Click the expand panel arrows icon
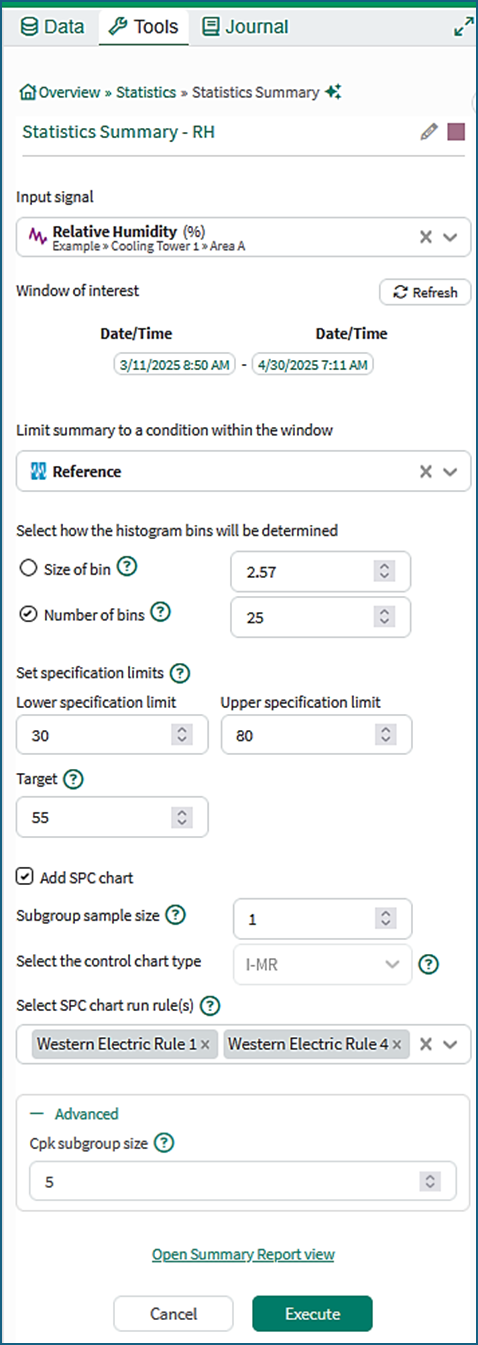 463,28
